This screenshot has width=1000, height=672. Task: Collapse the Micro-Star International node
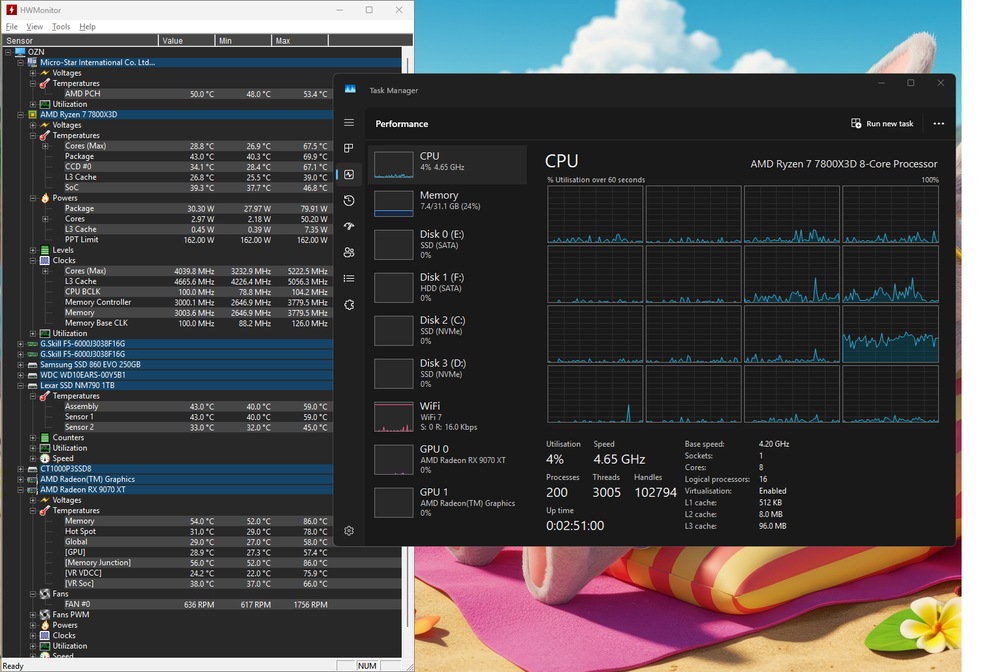tap(20, 62)
